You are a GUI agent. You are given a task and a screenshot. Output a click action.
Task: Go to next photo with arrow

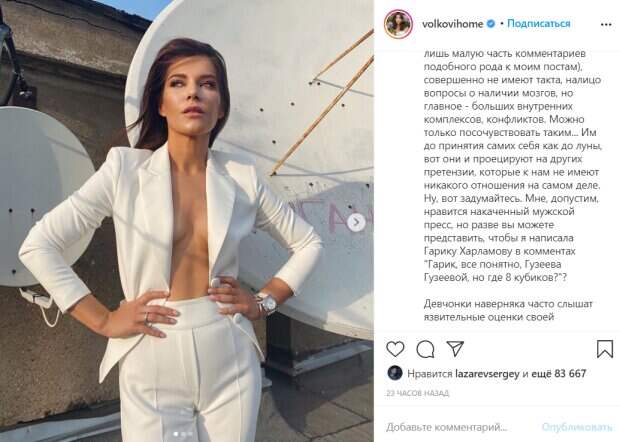point(356,222)
